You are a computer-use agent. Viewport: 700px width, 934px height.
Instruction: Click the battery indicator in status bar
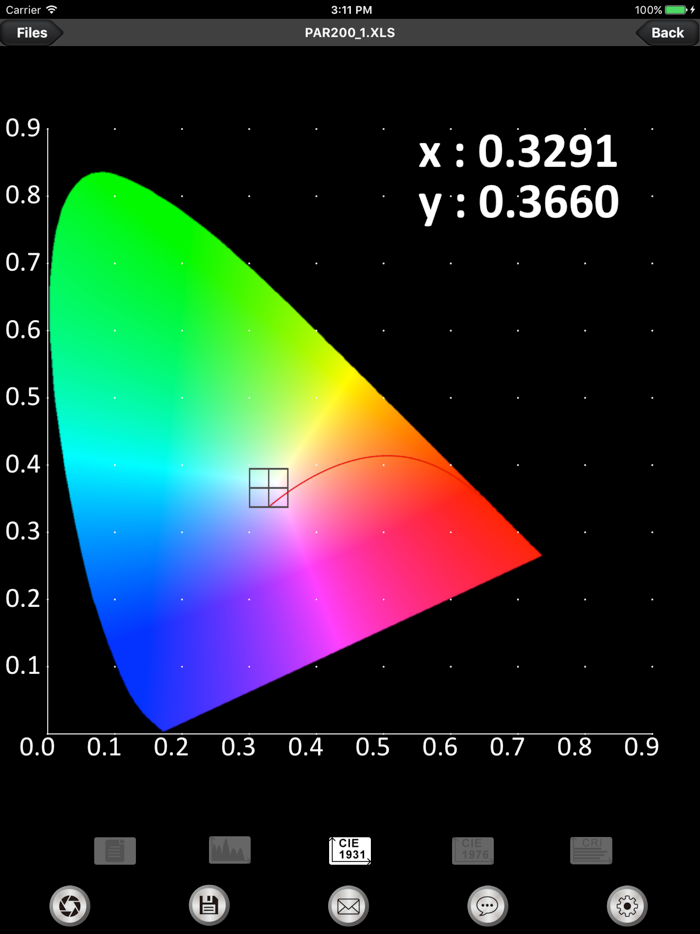pyautogui.click(x=677, y=10)
